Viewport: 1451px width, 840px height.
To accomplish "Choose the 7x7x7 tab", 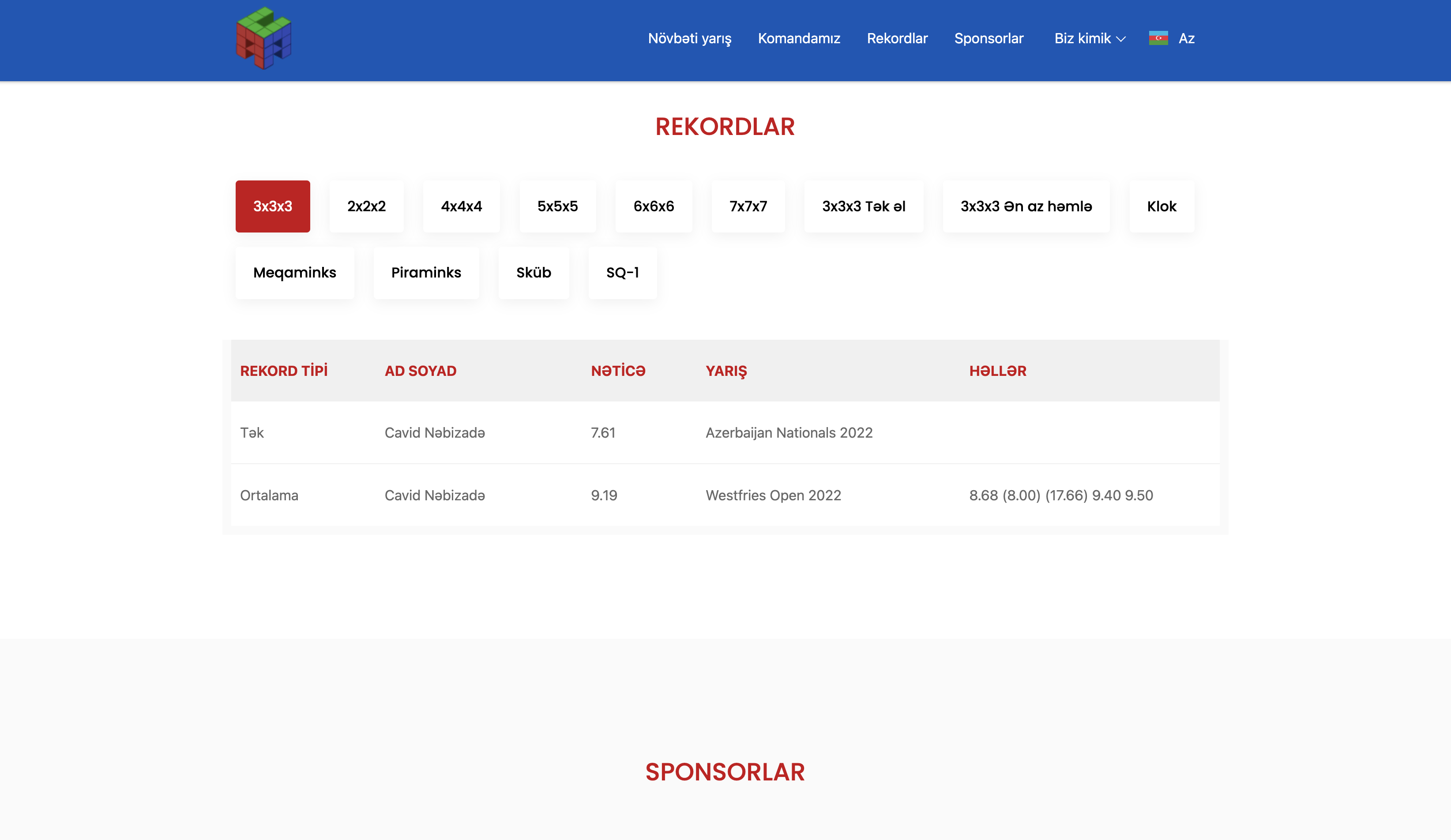I will pos(748,206).
